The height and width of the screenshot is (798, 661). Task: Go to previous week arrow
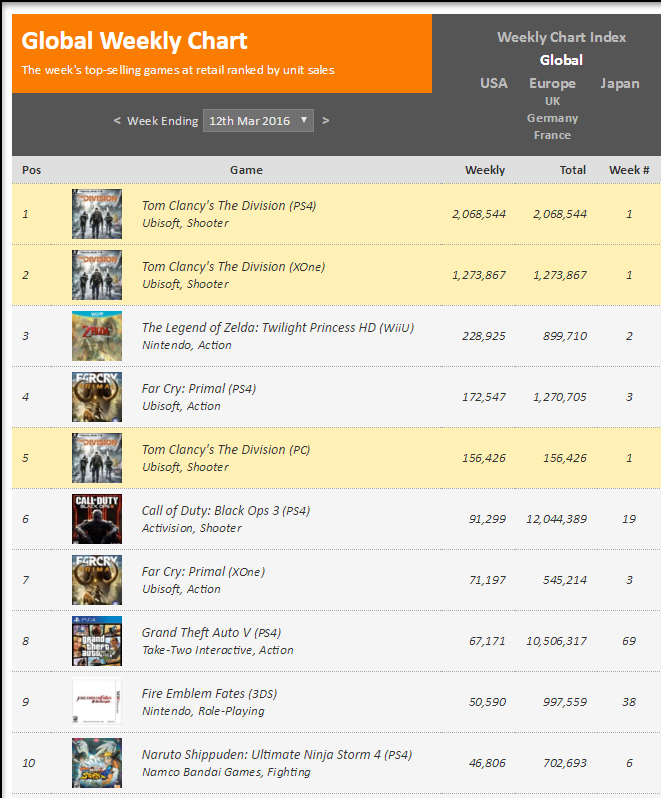117,121
